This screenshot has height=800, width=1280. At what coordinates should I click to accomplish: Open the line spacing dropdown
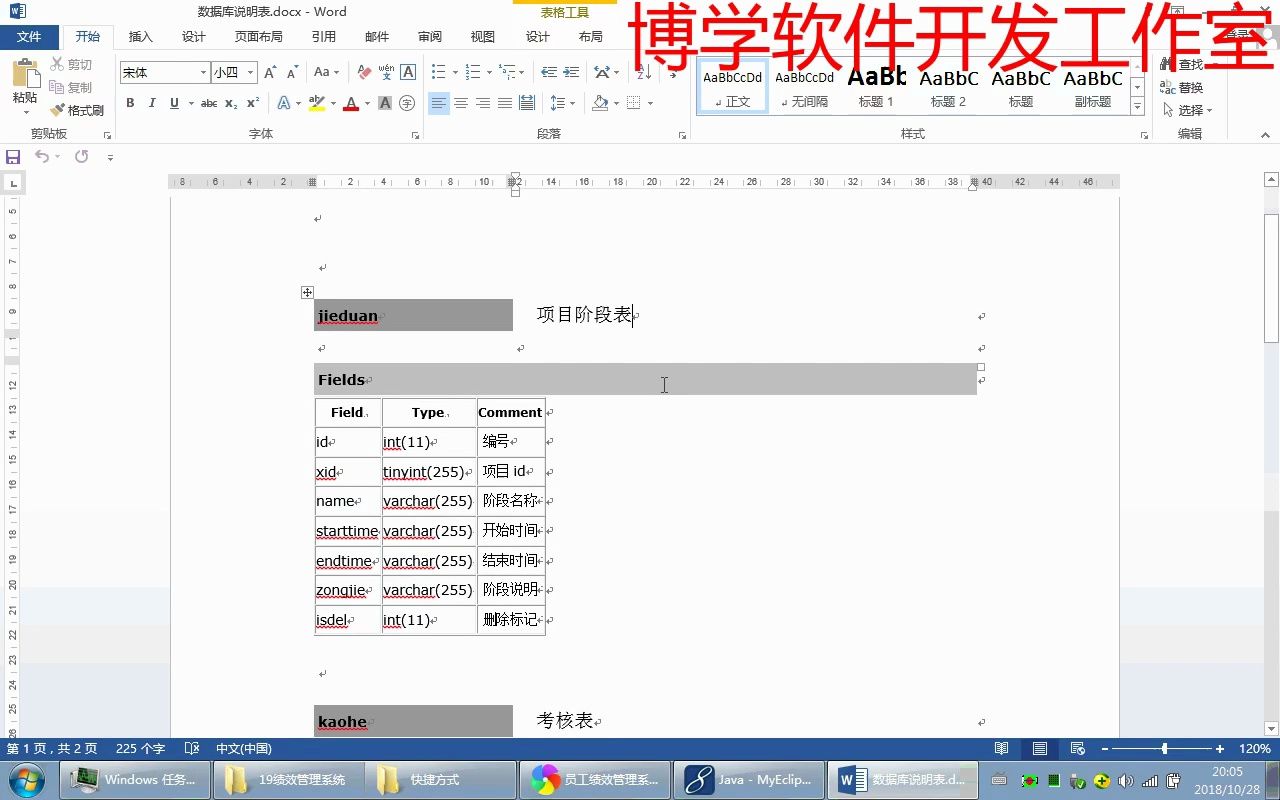click(563, 103)
